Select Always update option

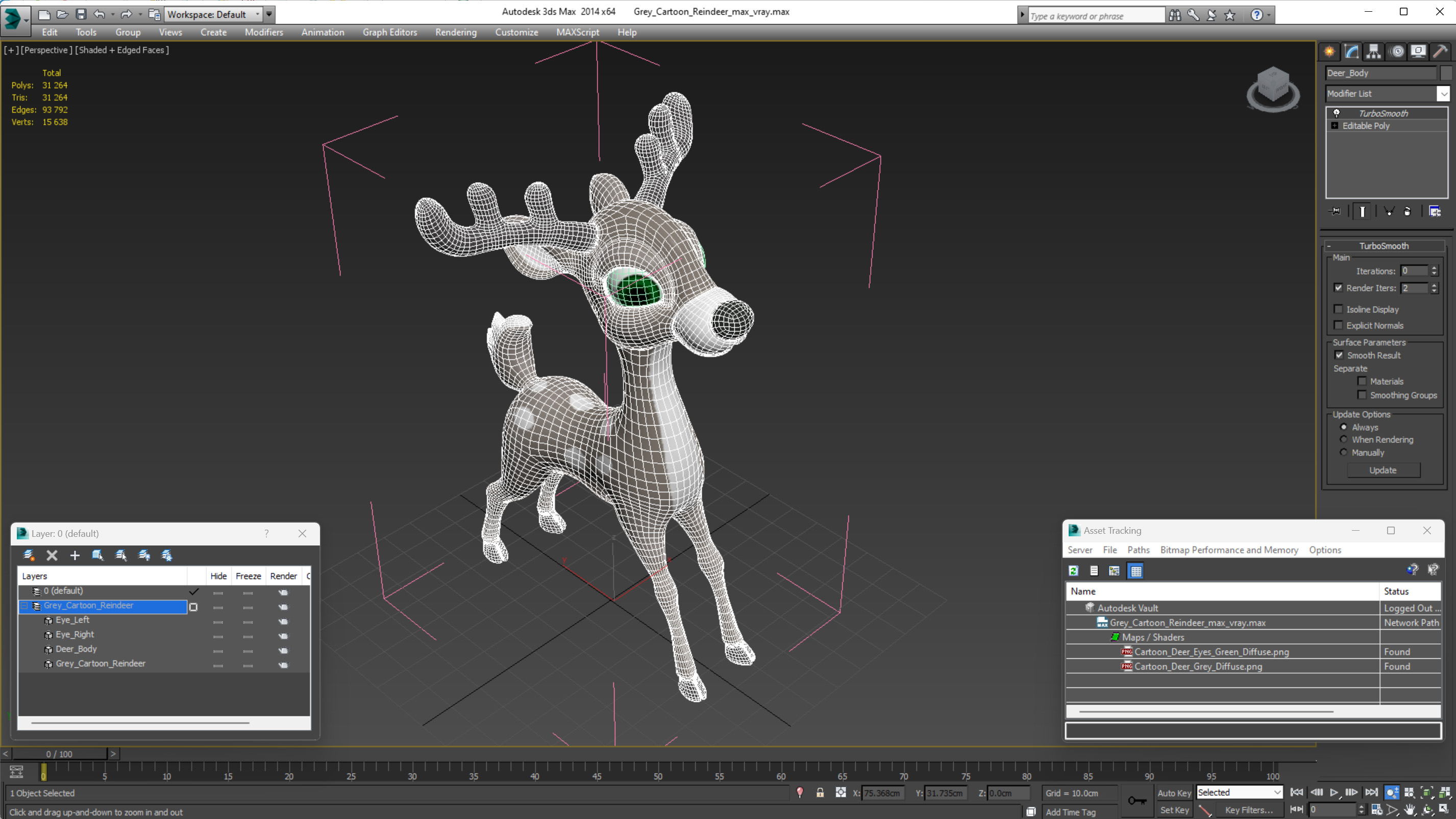click(1344, 427)
